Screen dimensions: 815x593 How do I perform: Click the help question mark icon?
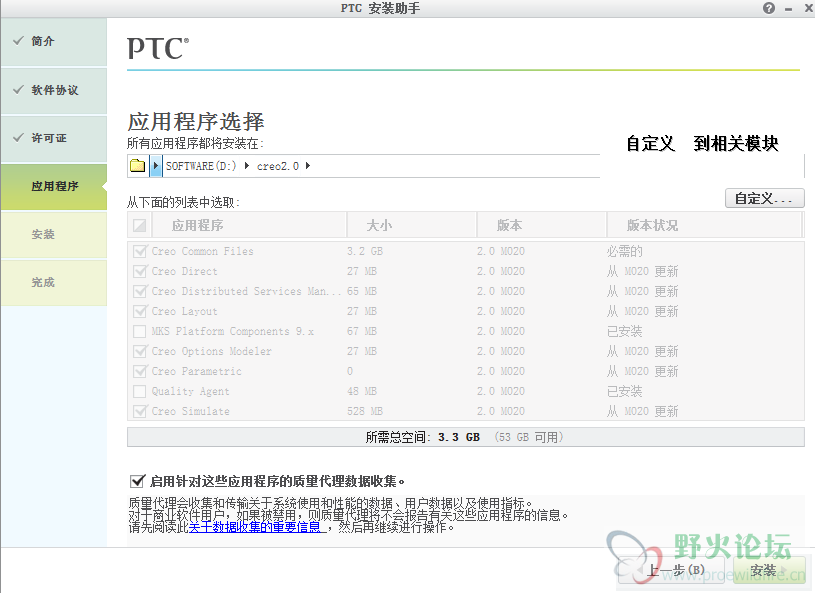coord(769,8)
